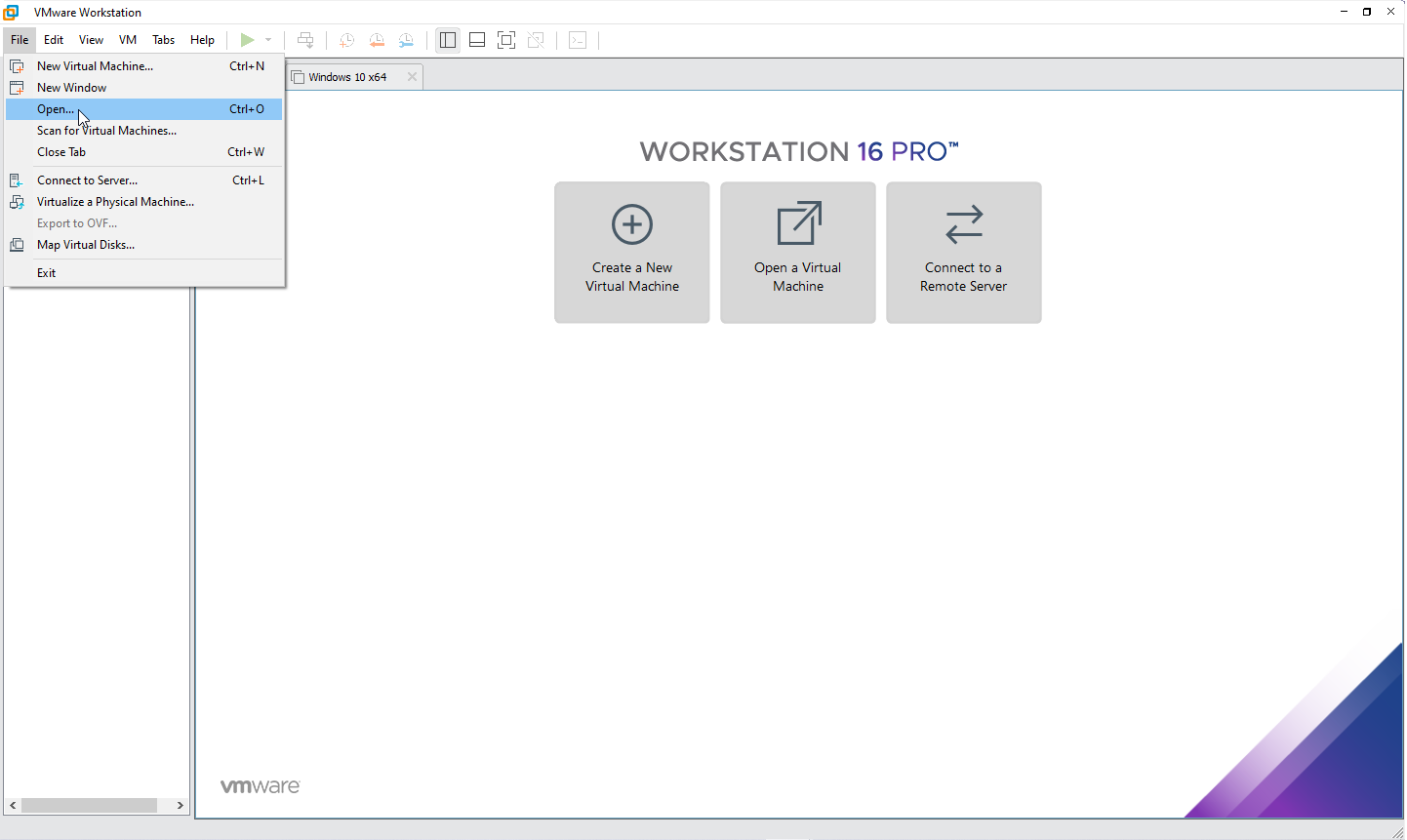Choose New Virtual Machine from File menu
The width and height of the screenshot is (1407, 840).
click(x=144, y=66)
